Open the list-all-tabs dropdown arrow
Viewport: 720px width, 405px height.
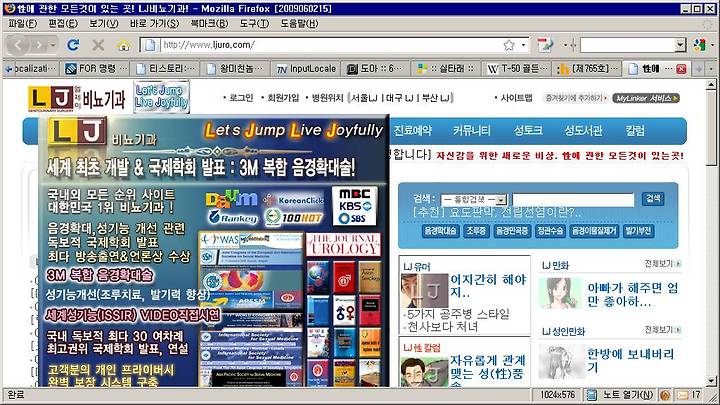(x=711, y=69)
